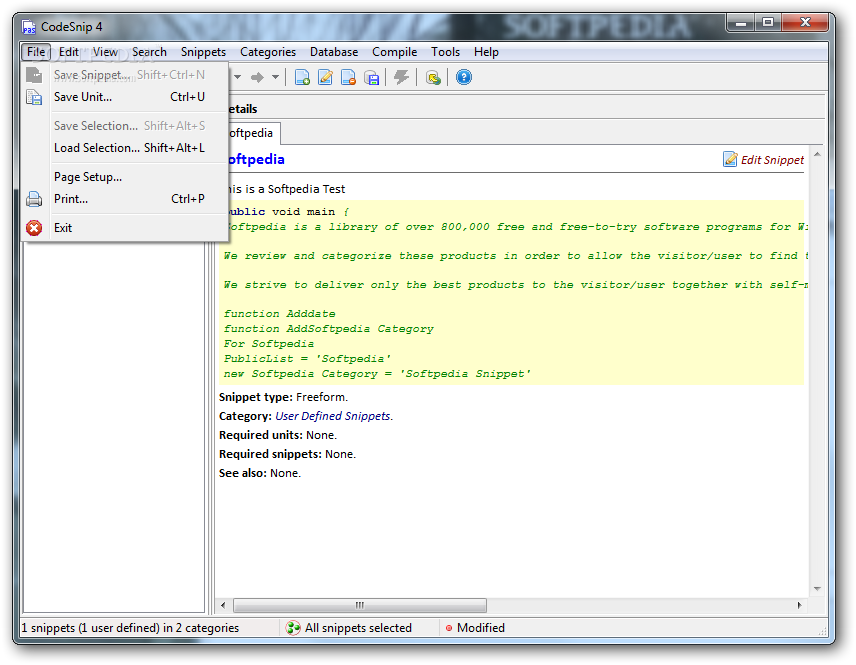
Task: Open the Snippets menu
Action: (x=203, y=52)
